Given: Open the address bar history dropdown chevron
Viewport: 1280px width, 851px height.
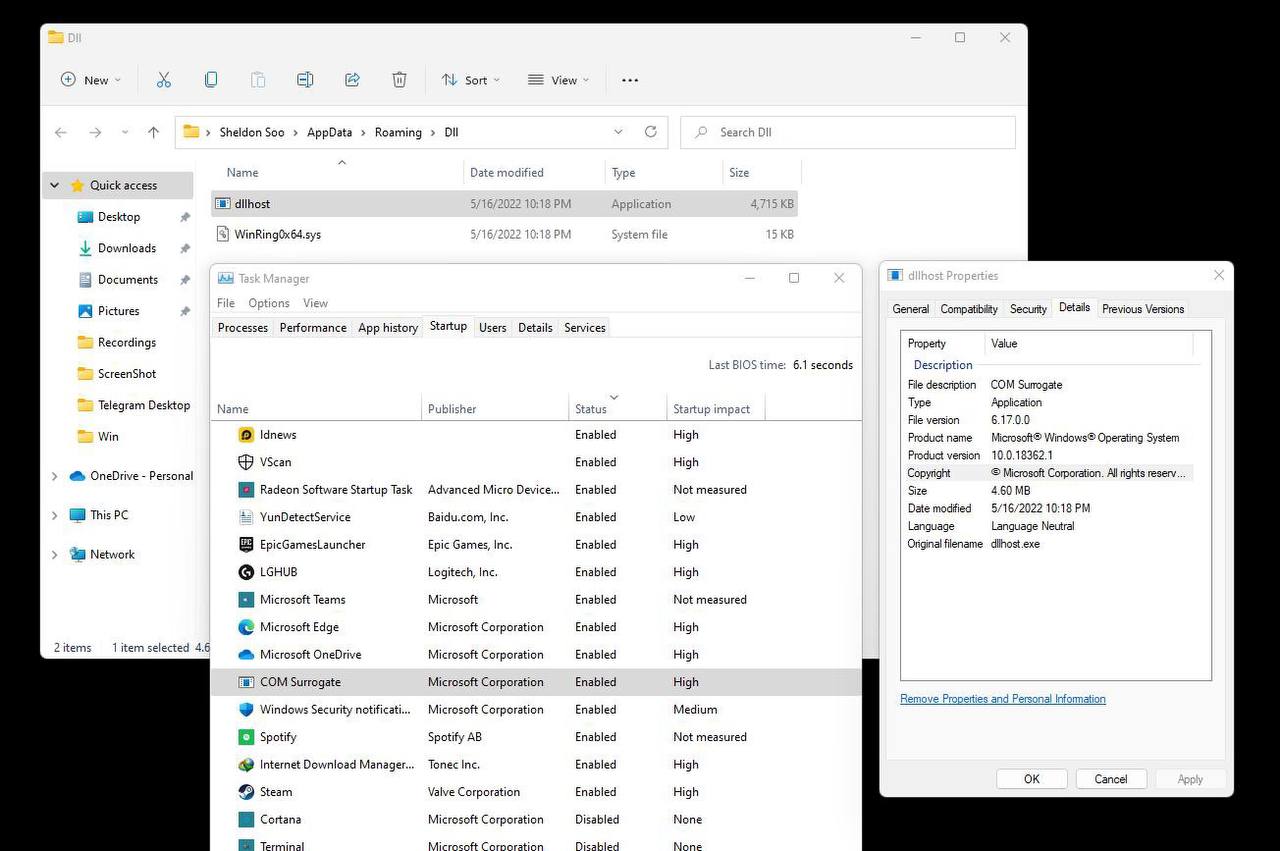Looking at the screenshot, I should tap(618, 132).
